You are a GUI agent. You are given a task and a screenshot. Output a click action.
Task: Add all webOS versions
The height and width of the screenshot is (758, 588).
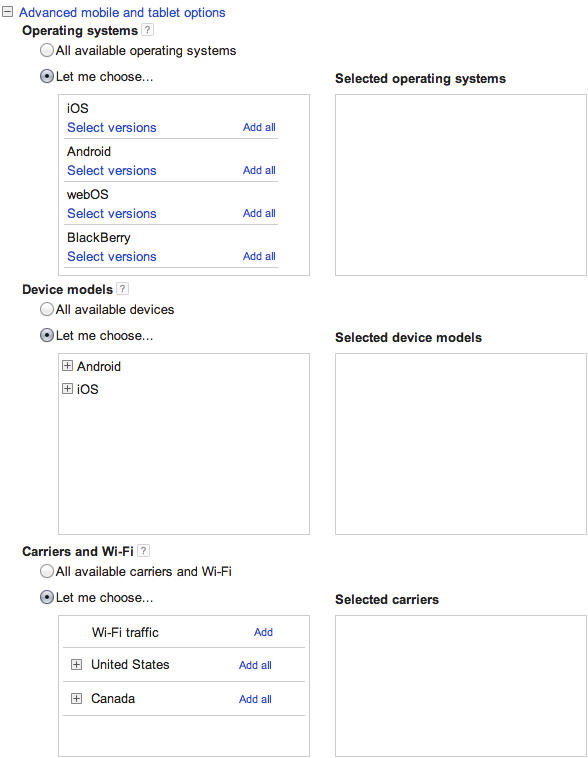pyautogui.click(x=259, y=213)
